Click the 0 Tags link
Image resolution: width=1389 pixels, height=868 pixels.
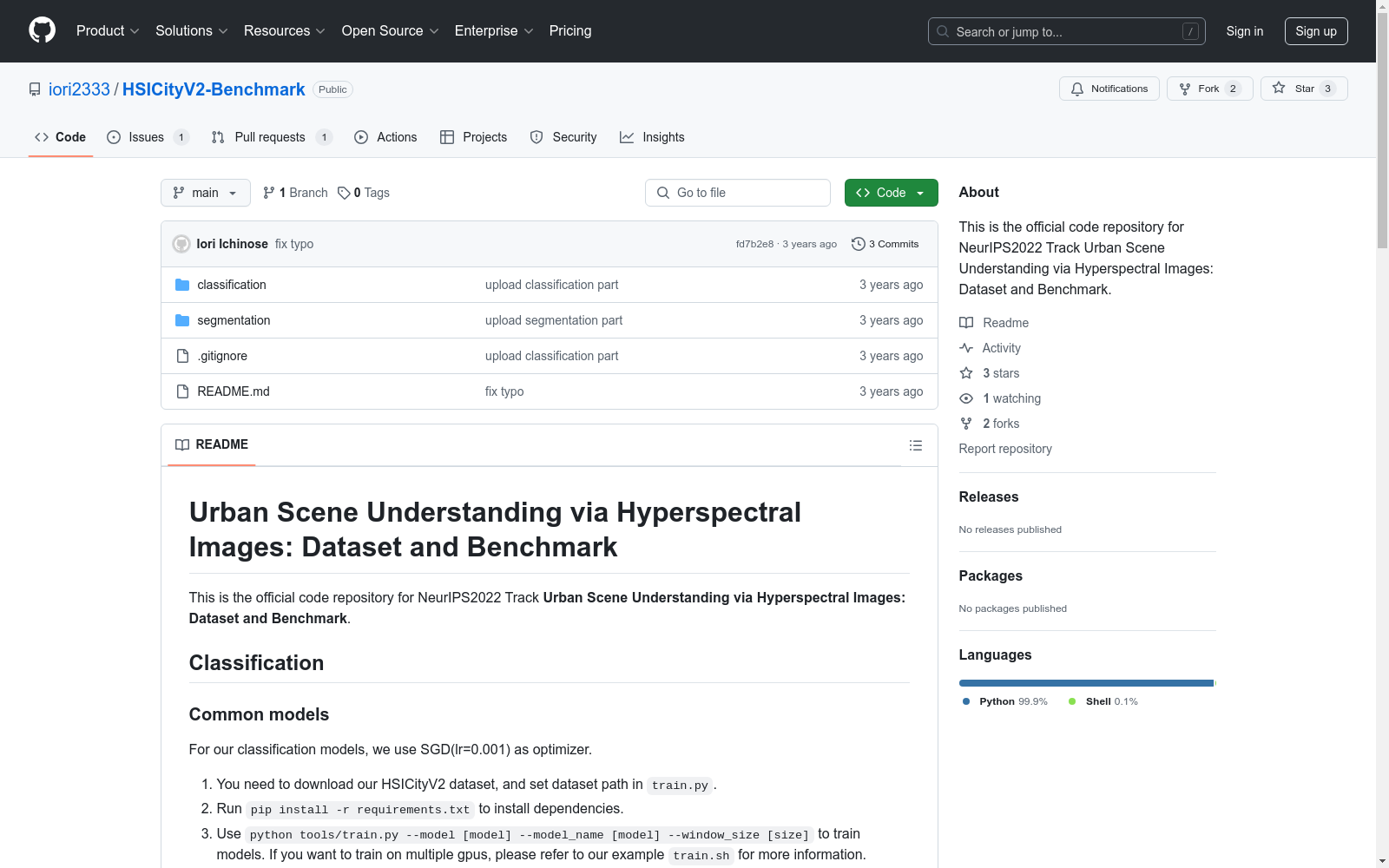point(364,193)
